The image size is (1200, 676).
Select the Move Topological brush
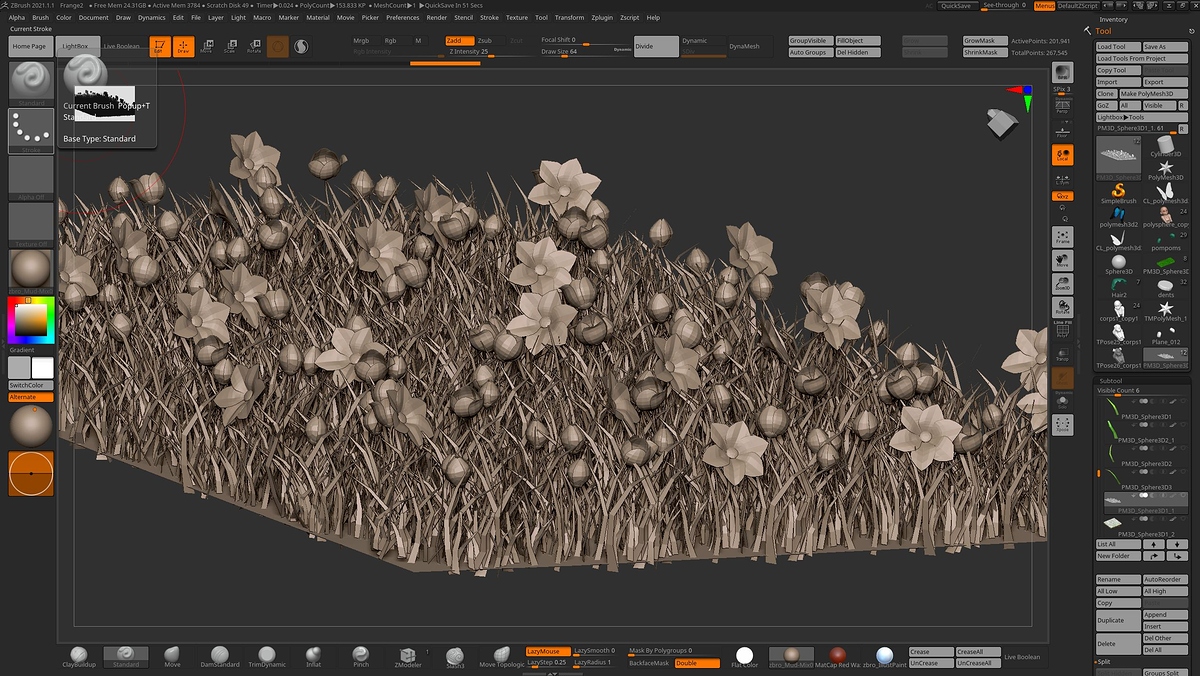[502, 657]
